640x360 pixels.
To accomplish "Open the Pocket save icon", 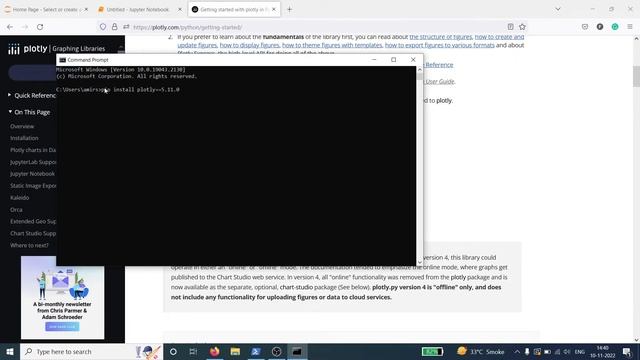I will 585,27.
